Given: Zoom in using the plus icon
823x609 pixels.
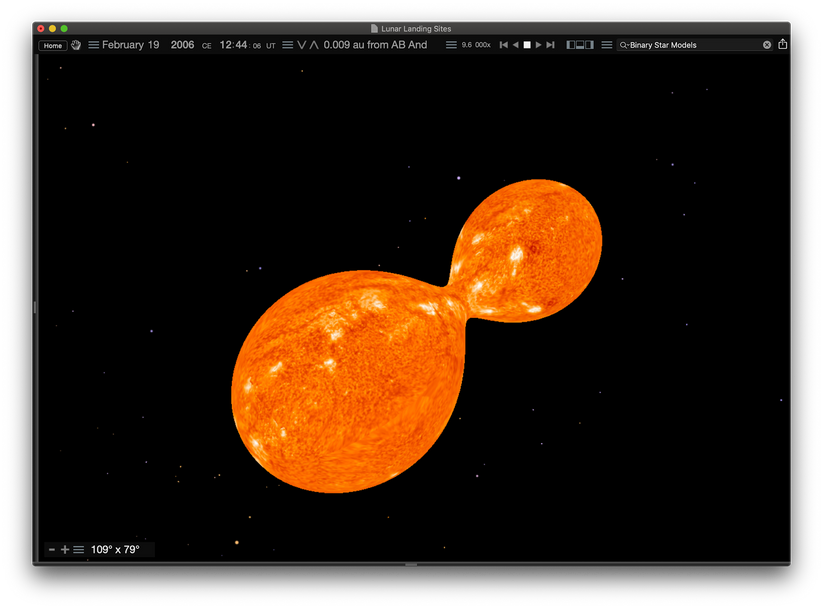Looking at the screenshot, I should point(65,549).
